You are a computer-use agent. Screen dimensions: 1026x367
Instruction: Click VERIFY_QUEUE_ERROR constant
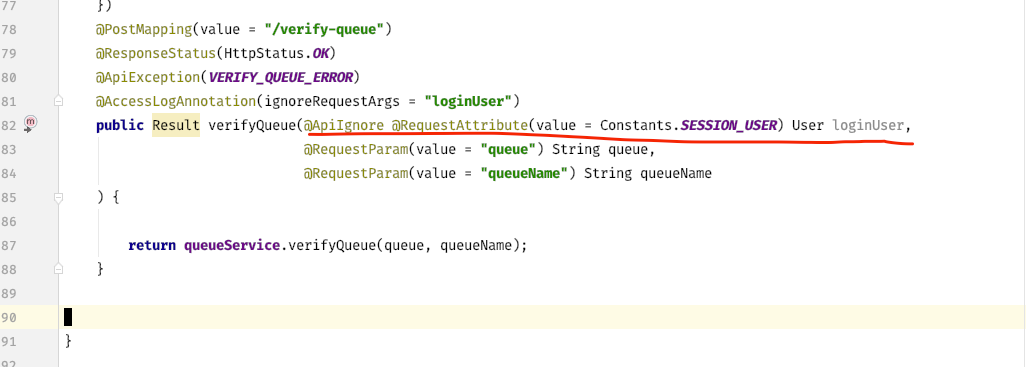click(280, 77)
